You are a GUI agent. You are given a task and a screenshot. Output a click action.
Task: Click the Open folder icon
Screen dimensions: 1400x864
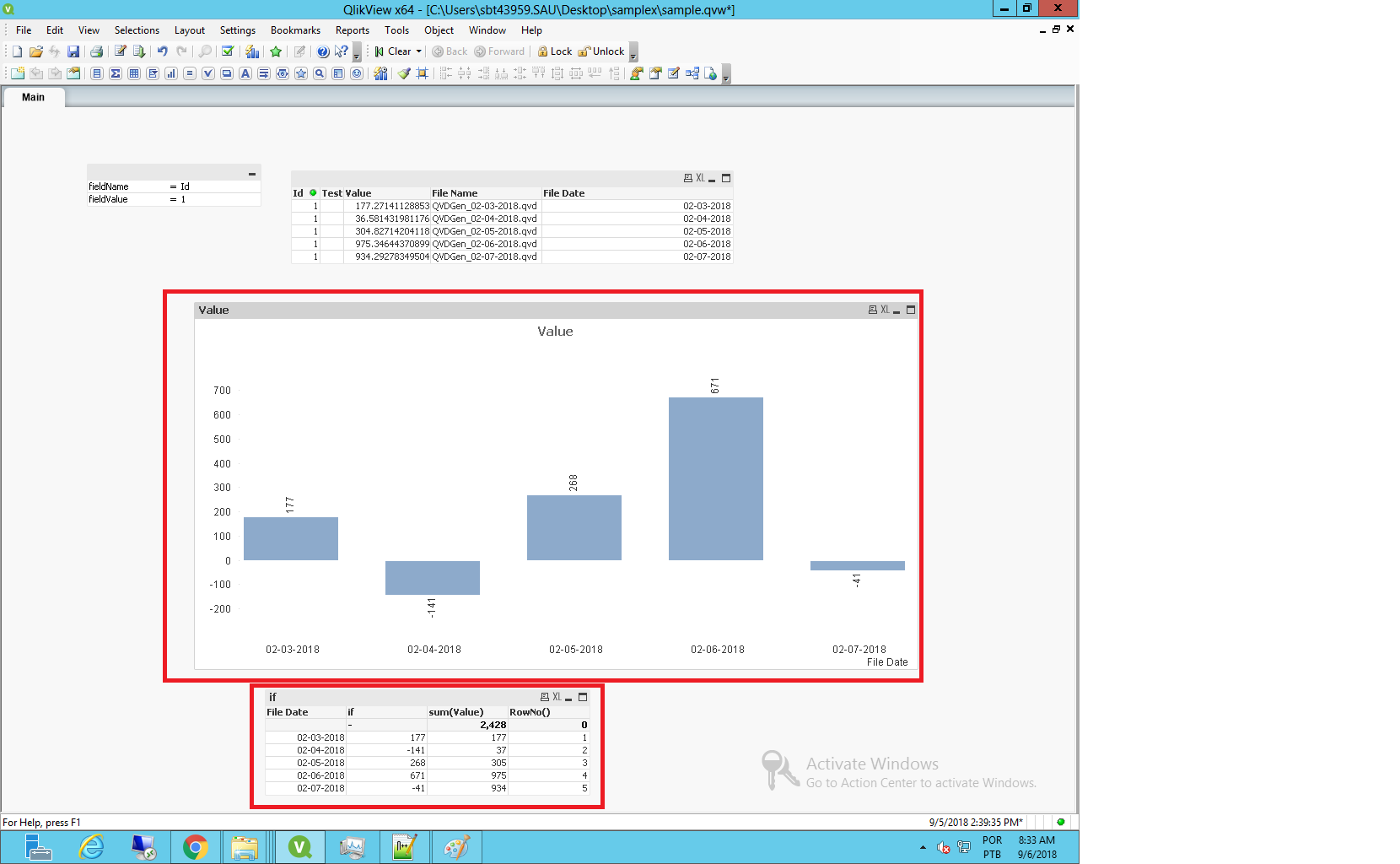(x=35, y=51)
